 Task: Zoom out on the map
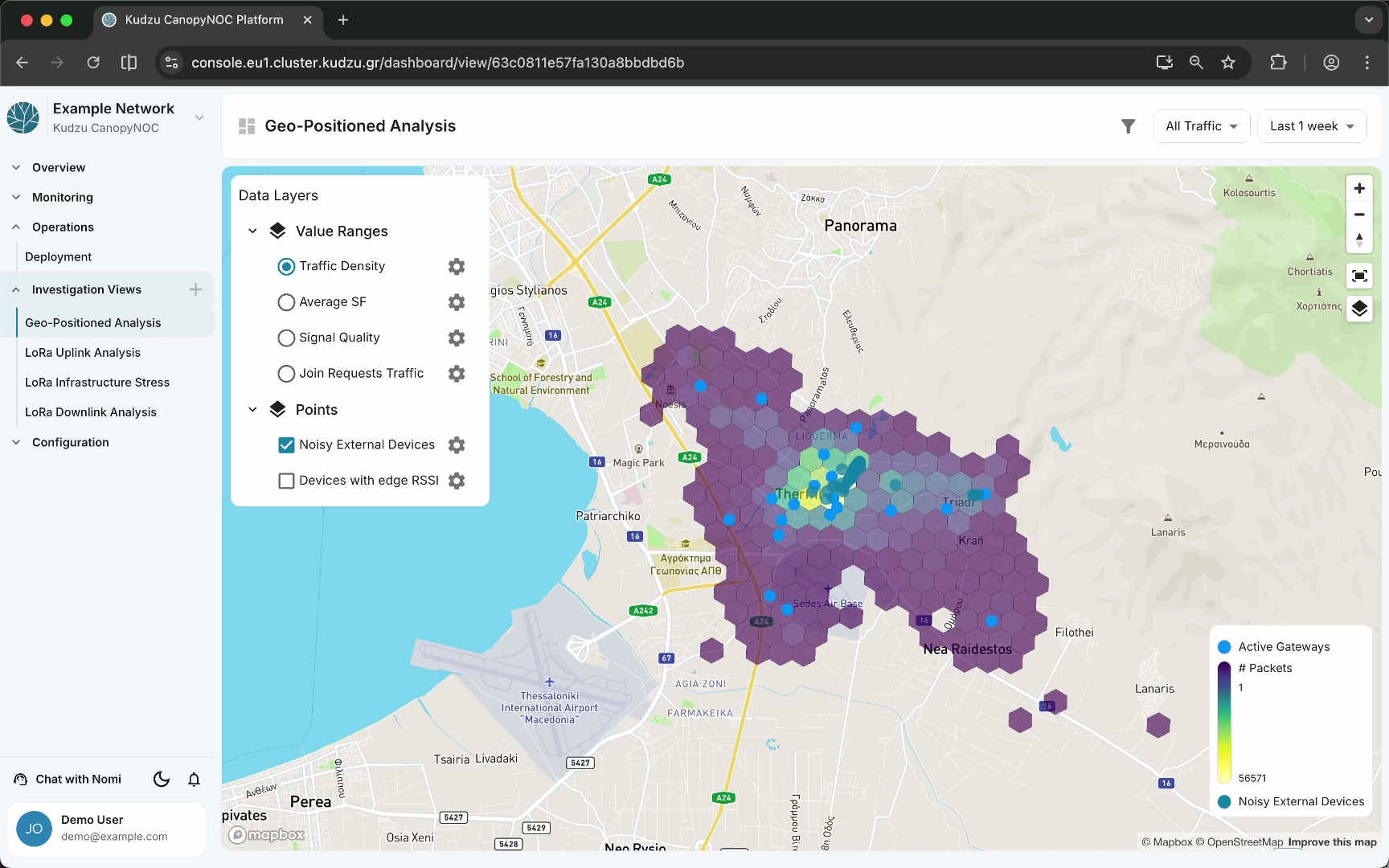pyautogui.click(x=1359, y=215)
